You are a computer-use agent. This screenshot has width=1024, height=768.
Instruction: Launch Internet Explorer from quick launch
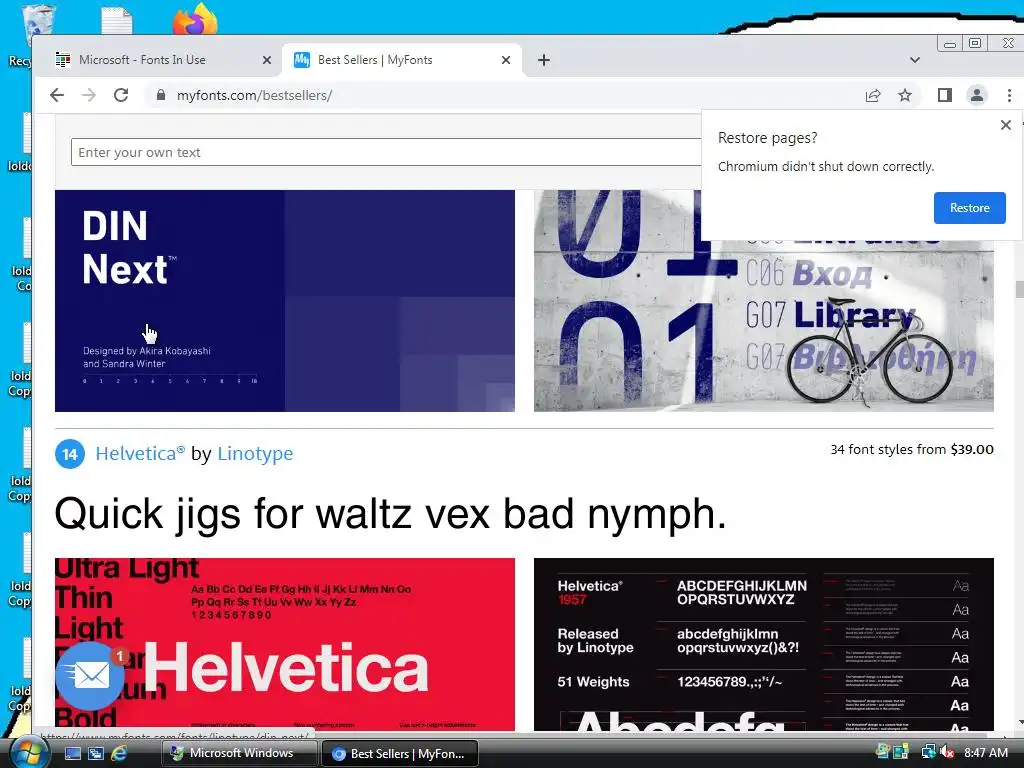(119, 753)
